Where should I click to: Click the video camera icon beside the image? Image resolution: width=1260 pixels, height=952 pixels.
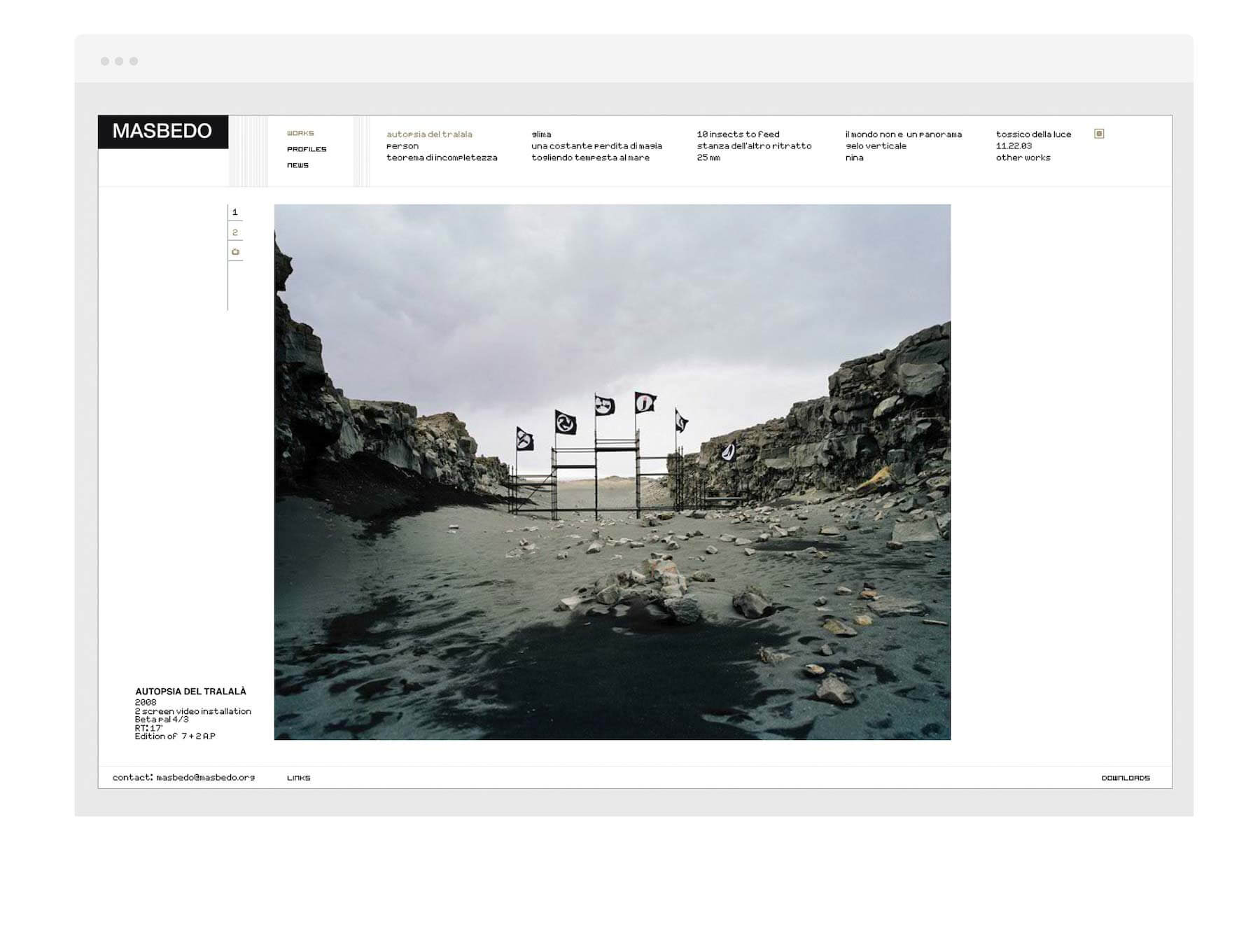pyautogui.click(x=235, y=252)
